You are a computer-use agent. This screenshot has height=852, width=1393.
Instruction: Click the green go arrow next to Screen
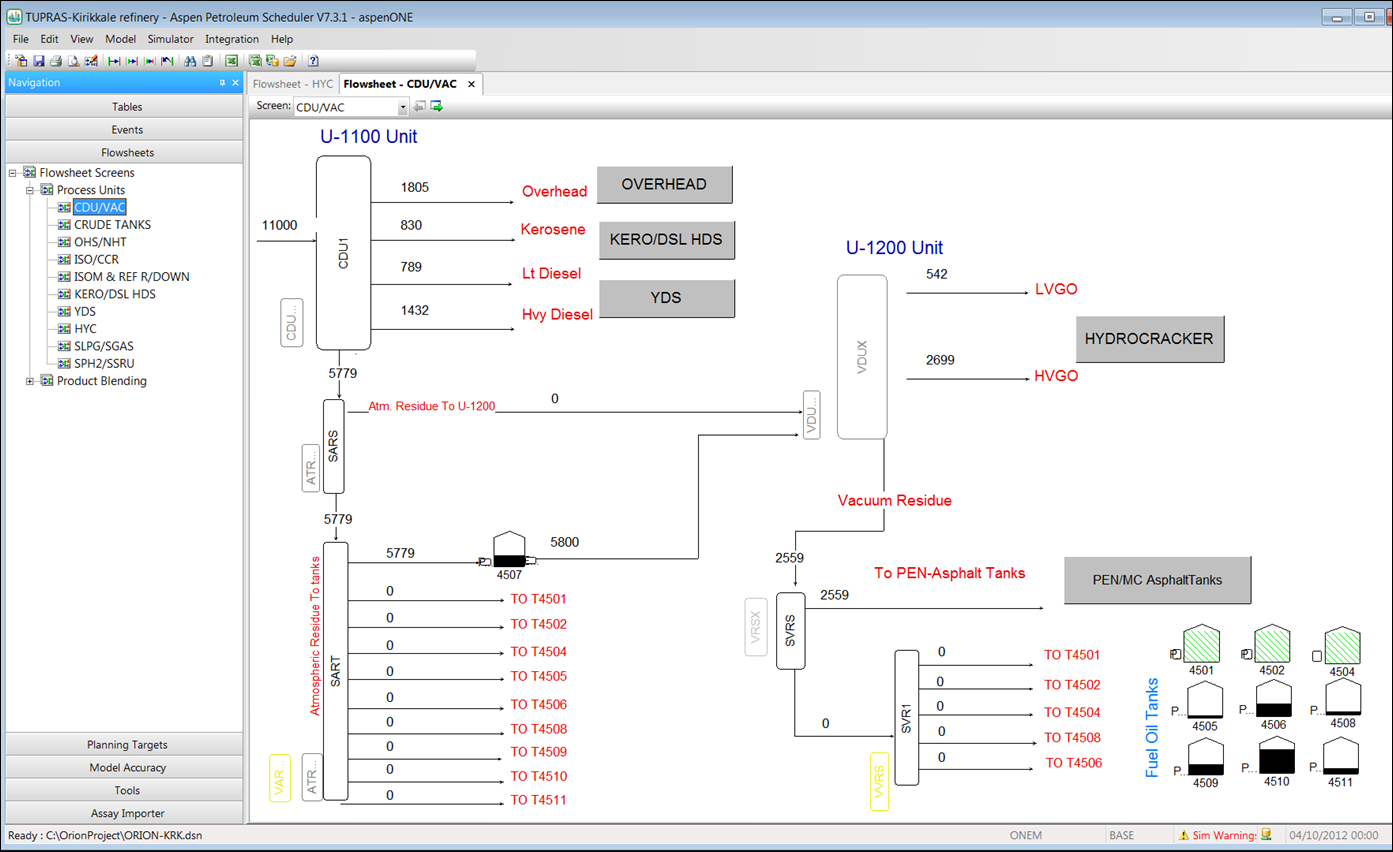[437, 106]
